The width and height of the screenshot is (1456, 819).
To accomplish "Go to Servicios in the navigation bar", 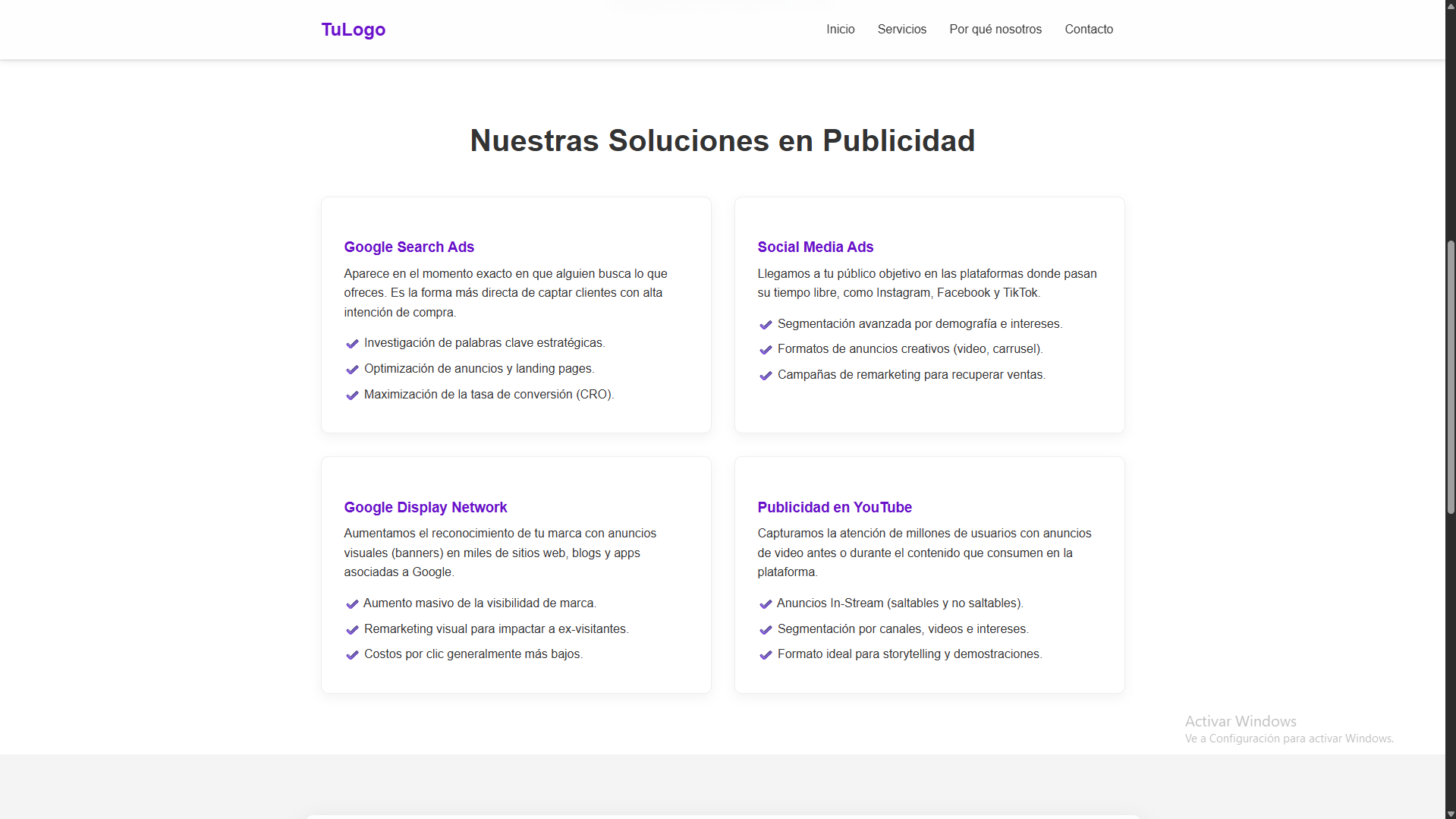I will (901, 30).
